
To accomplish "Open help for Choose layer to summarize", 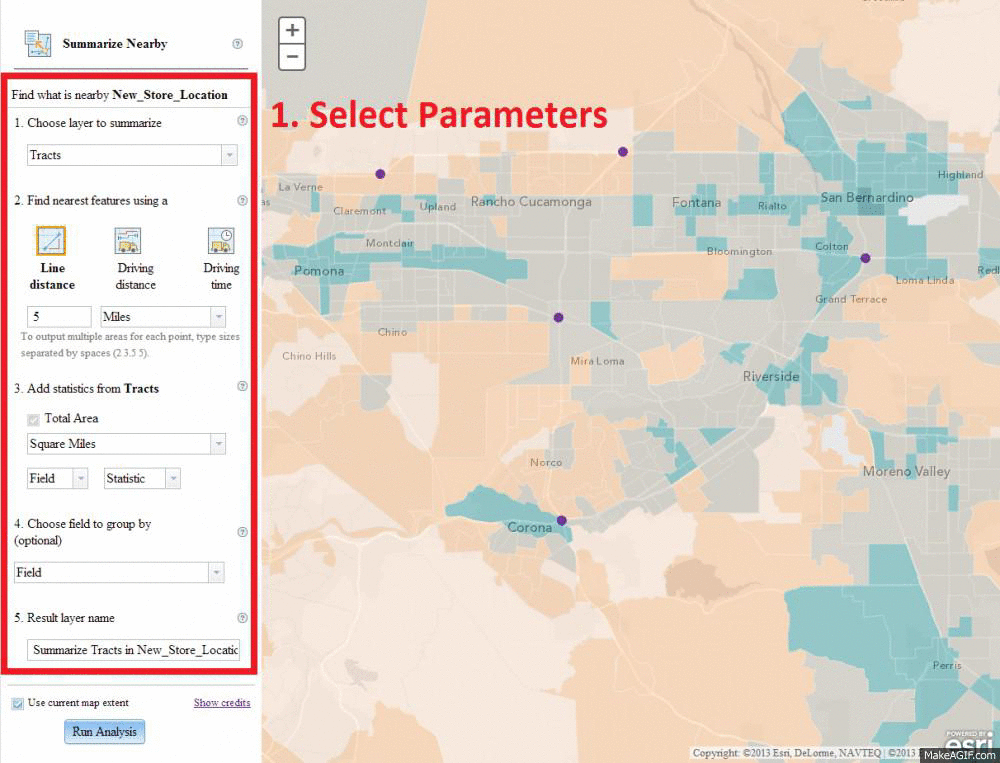I will point(242,122).
